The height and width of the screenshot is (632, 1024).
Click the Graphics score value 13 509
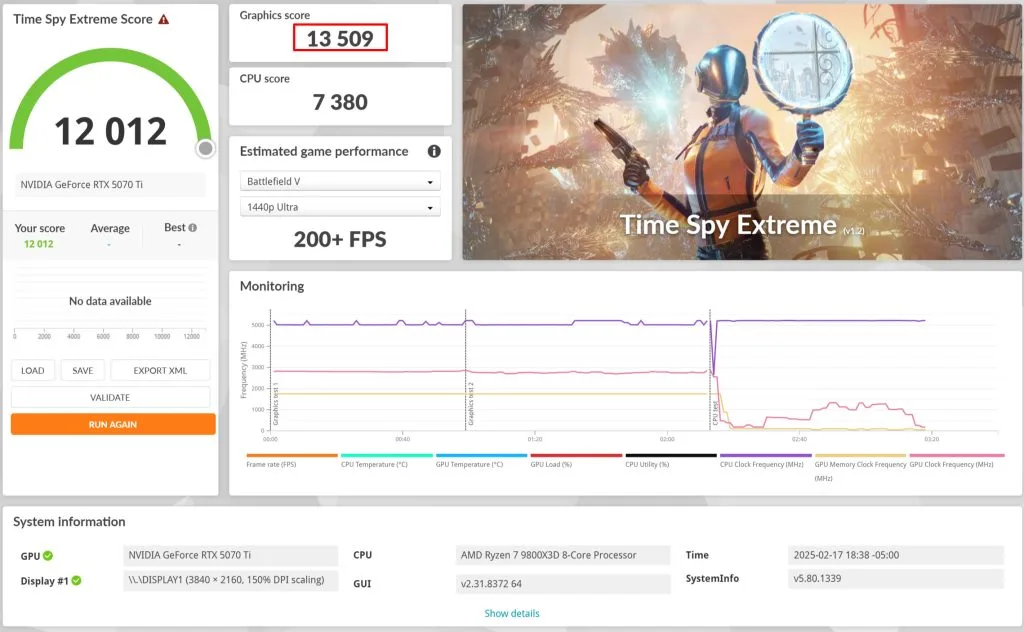(x=340, y=39)
